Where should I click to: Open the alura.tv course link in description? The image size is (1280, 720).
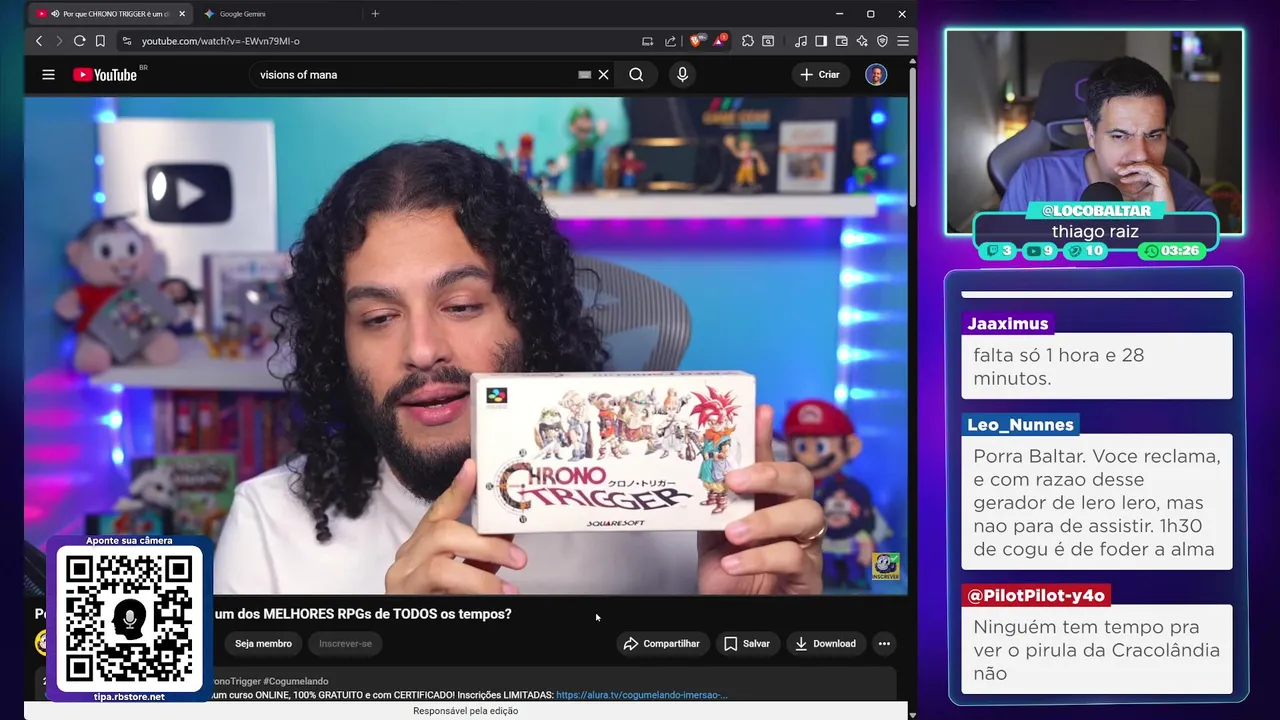[x=641, y=695]
